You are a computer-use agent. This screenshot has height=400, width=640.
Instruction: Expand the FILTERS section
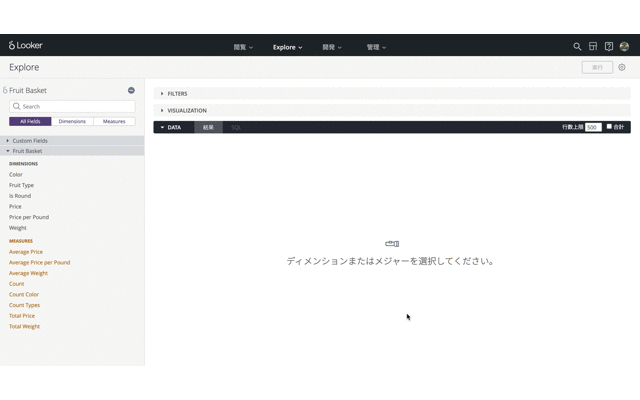tap(176, 94)
